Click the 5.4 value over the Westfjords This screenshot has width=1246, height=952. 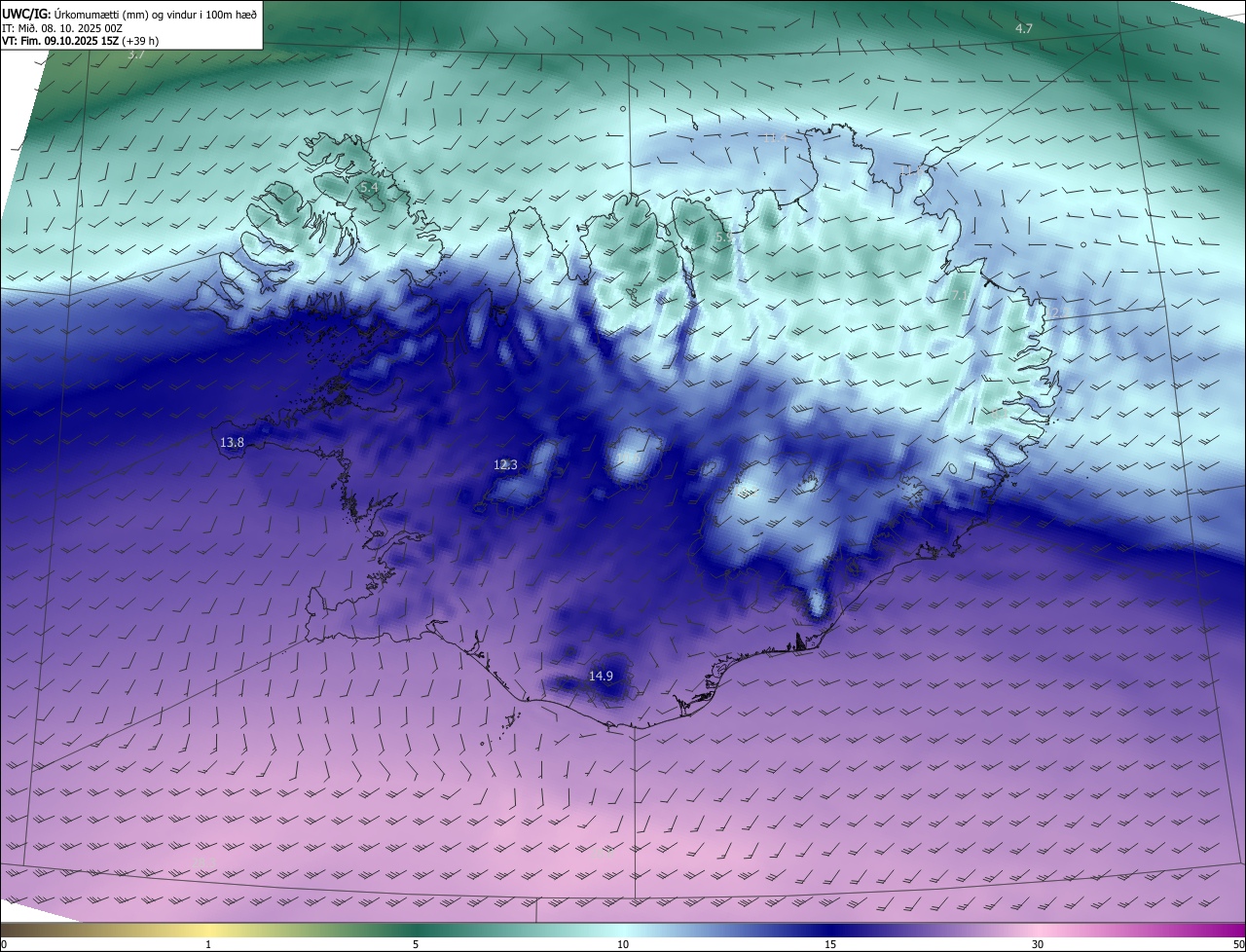pos(369,187)
